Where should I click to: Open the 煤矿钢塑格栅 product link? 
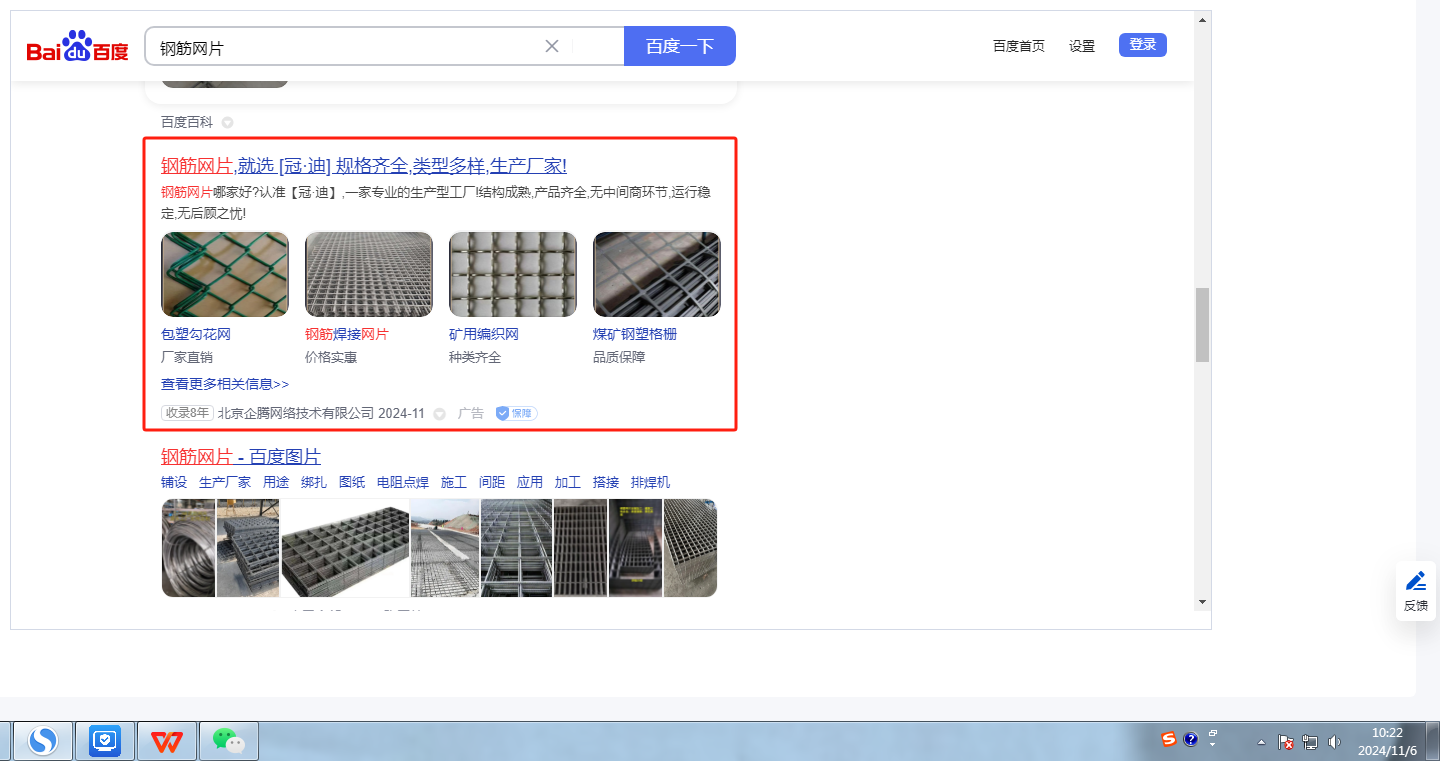pyautogui.click(x=635, y=334)
